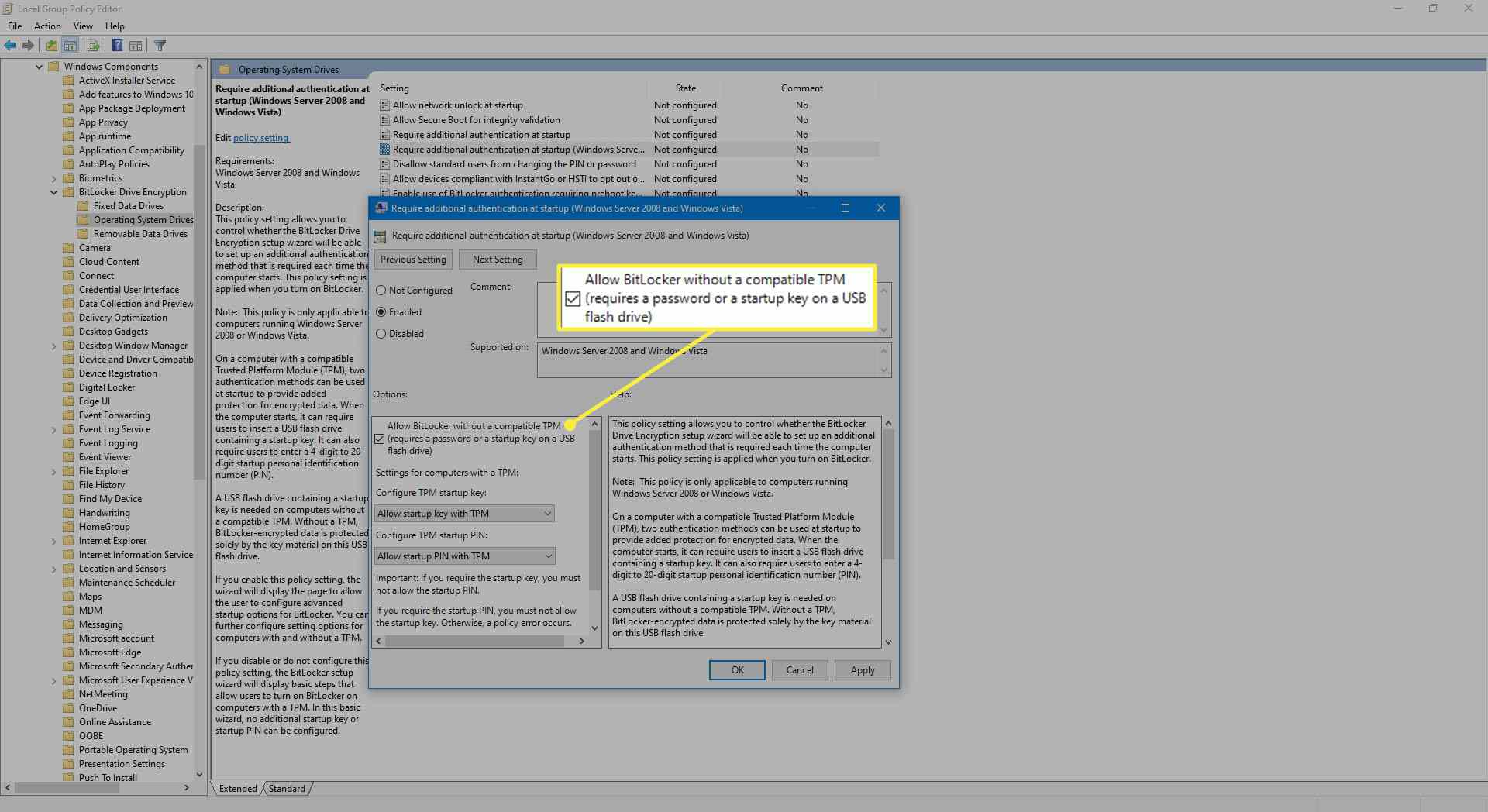This screenshot has width=1488, height=812.
Task: Click Cancel in the policy dialog
Action: (800, 670)
